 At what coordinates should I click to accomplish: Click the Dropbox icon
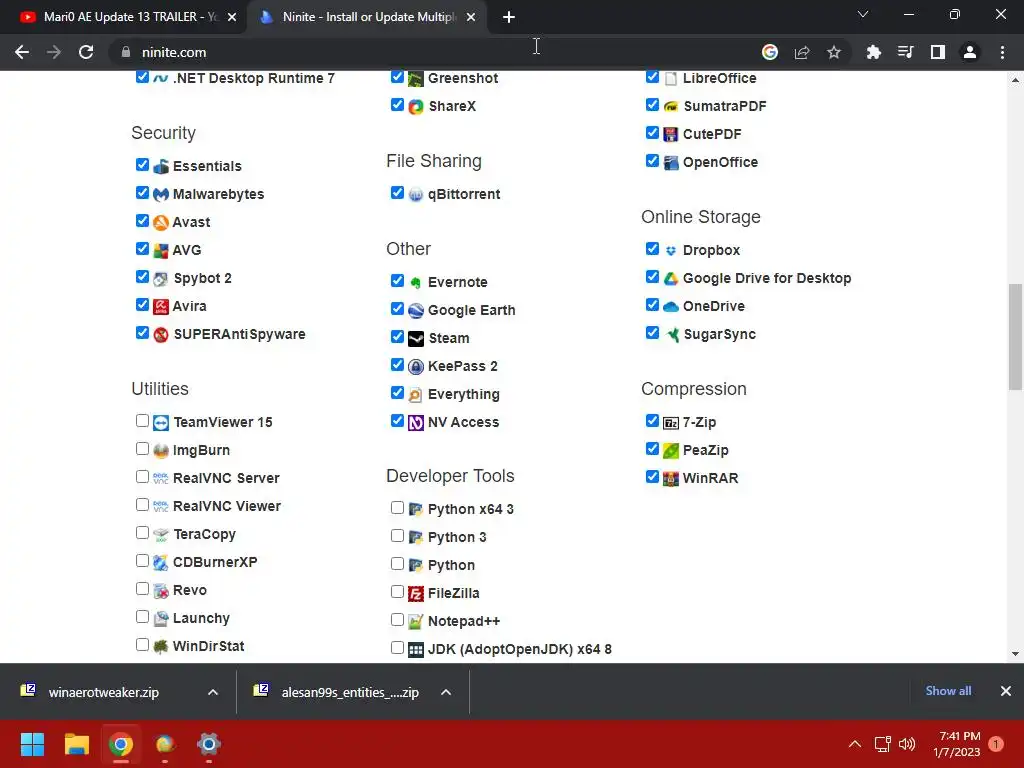[x=671, y=251]
